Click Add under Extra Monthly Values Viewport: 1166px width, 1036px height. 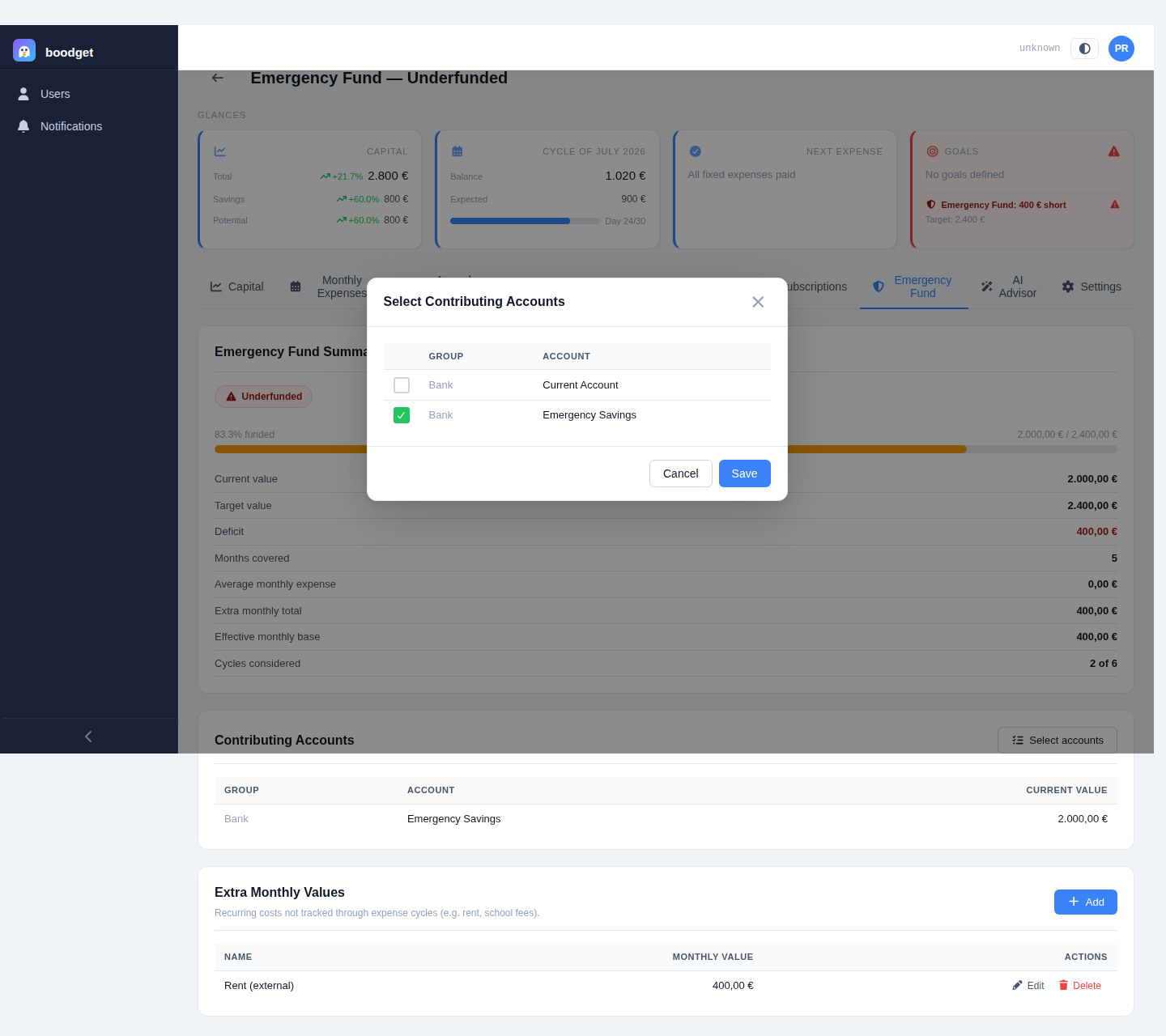(1086, 902)
